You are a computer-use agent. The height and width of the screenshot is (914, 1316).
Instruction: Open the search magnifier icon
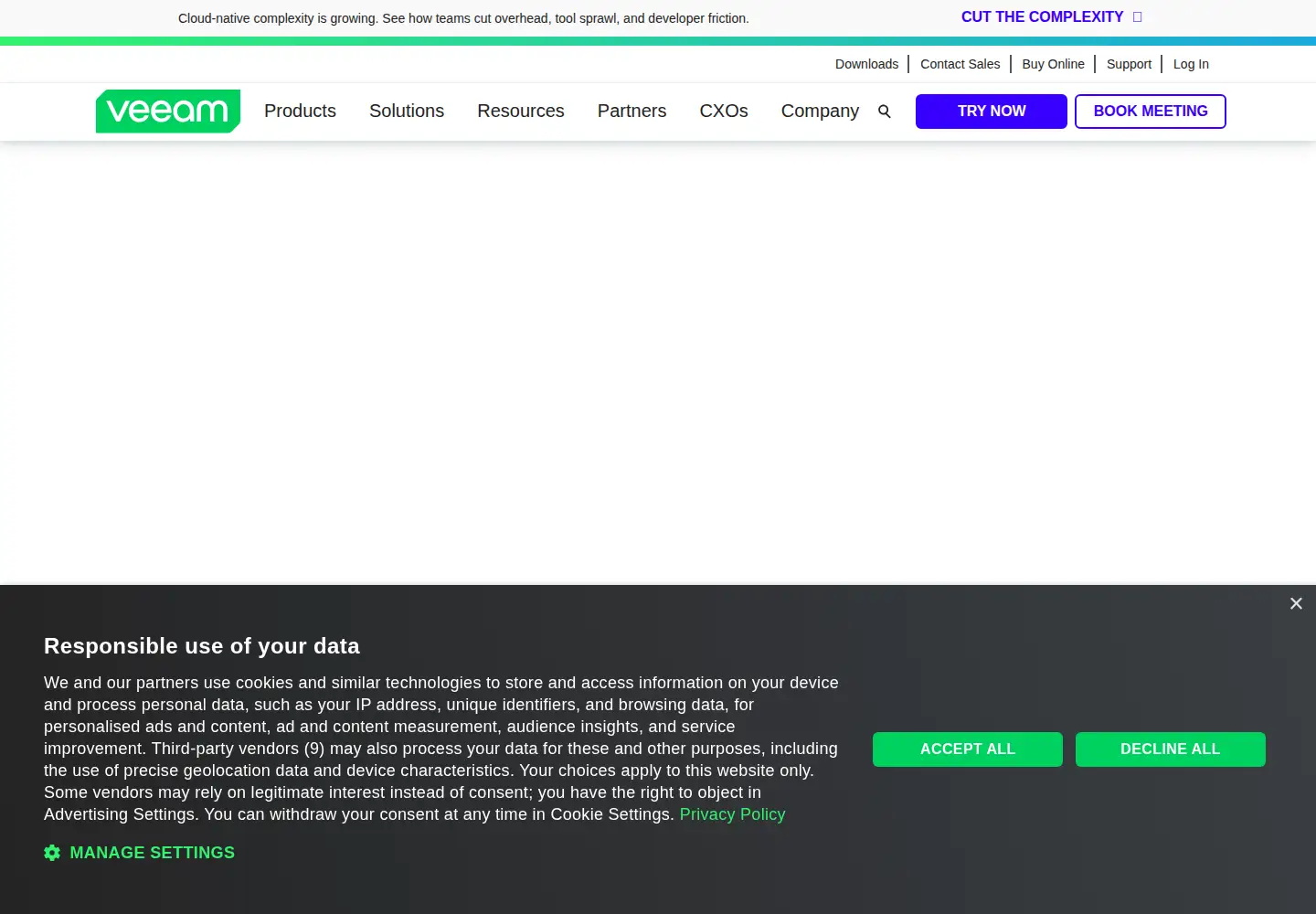coord(885,112)
